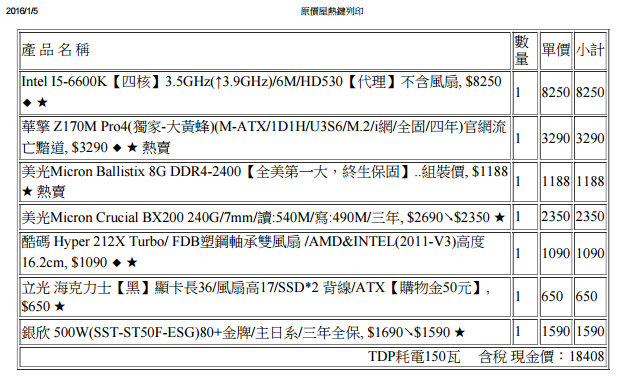Select the Intel I5-6600K product row text
Image resolution: width=620 pixels, height=381 pixels.
[x=261, y=92]
